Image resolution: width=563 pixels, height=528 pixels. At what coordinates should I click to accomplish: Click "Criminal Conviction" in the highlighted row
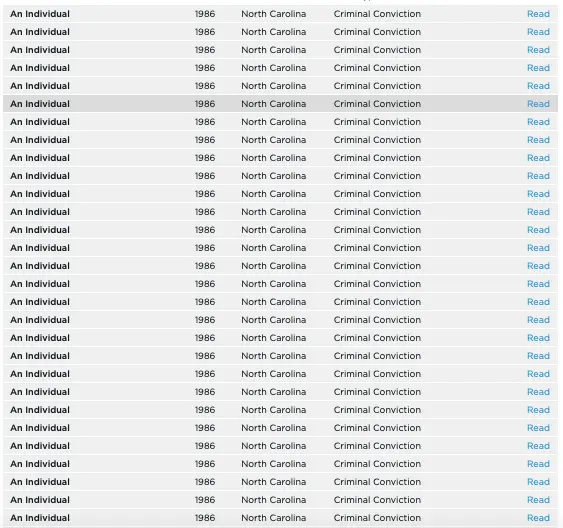(x=377, y=104)
